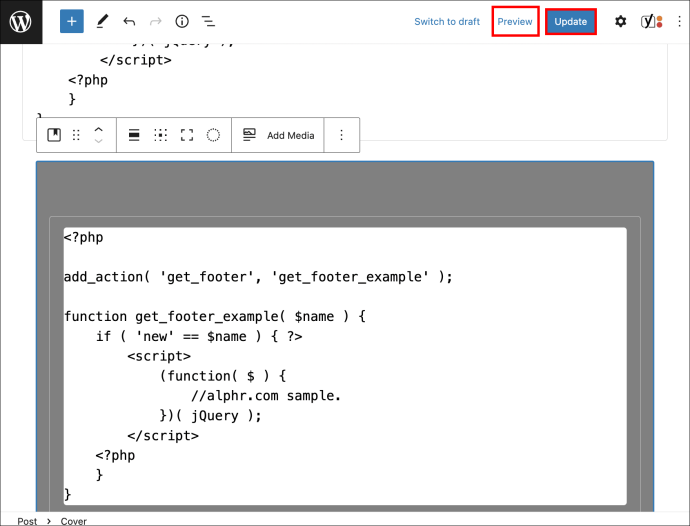690x526 pixels.
Task: Open the list view outline icon
Action: [x=208, y=22]
